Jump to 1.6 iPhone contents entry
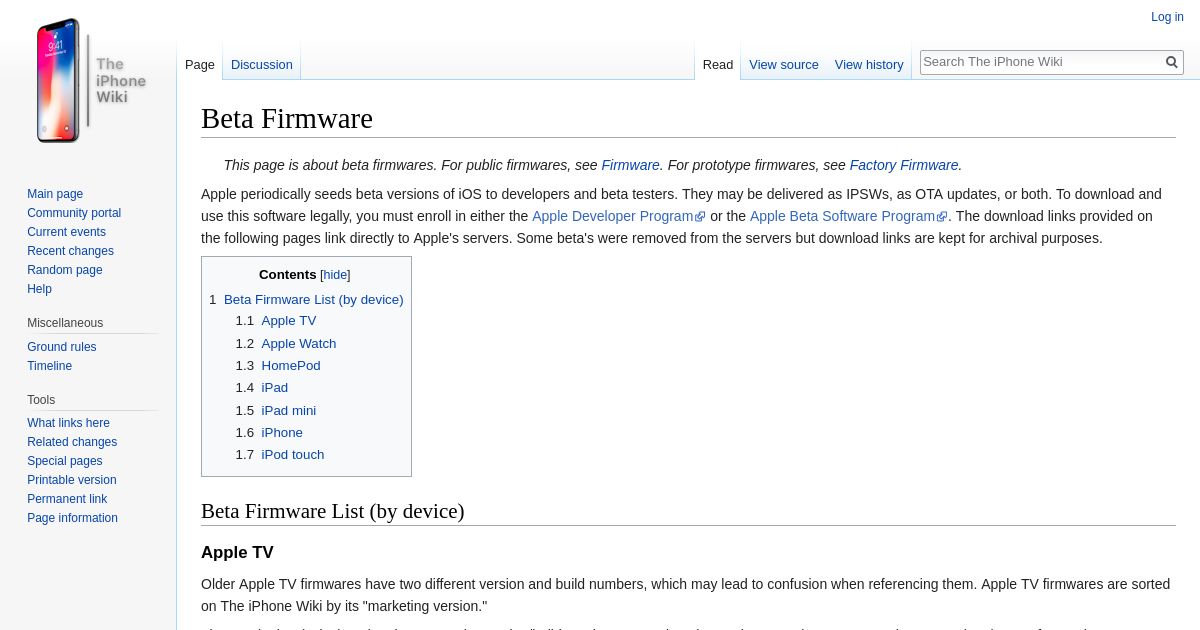This screenshot has width=1200, height=630. 282,432
